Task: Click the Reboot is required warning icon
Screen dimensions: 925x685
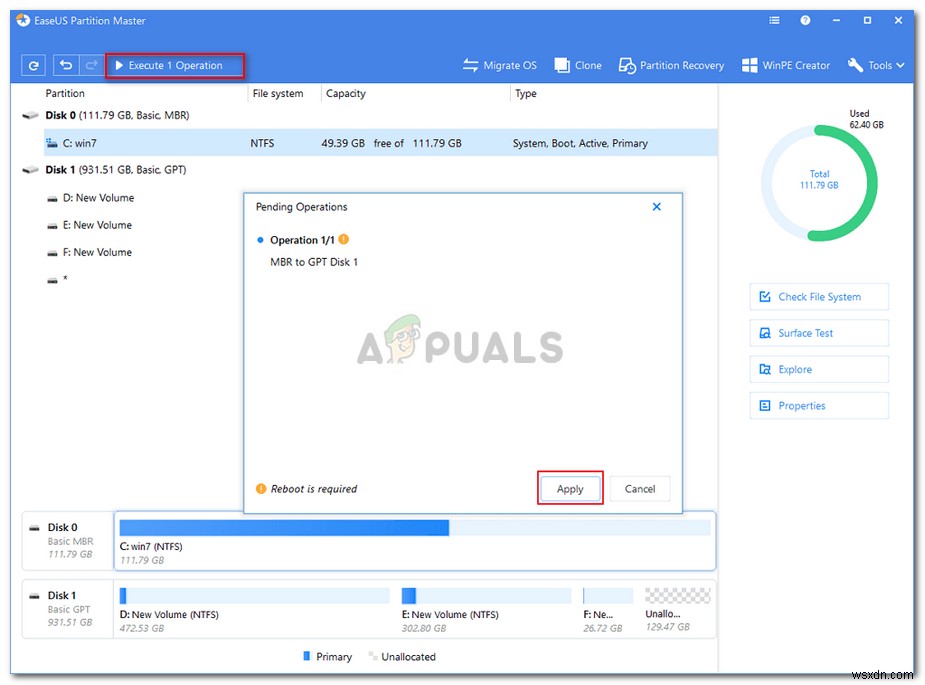Action: pos(261,489)
